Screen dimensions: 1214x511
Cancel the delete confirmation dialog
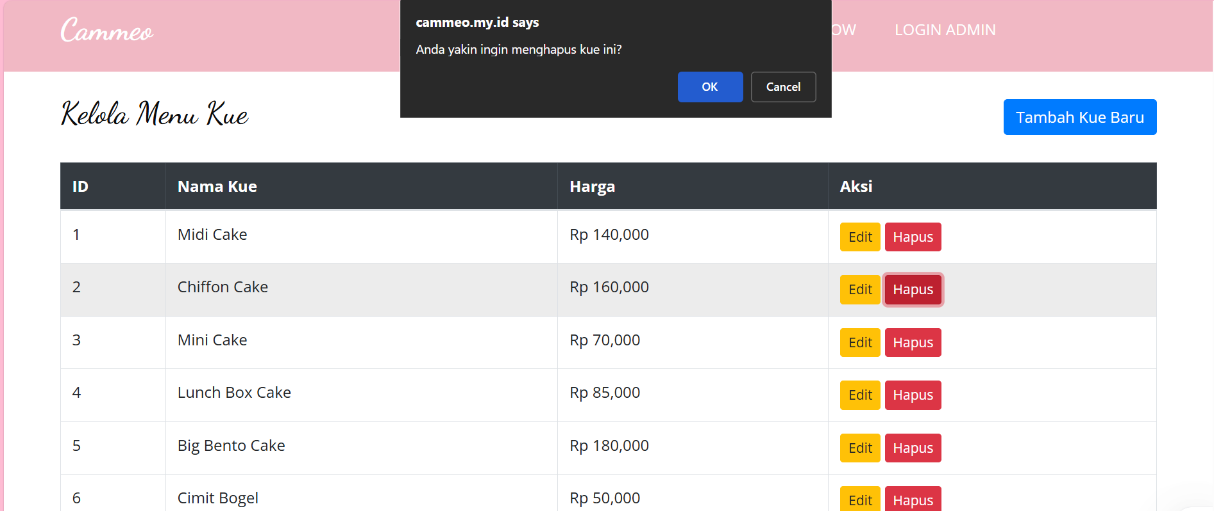coord(783,87)
